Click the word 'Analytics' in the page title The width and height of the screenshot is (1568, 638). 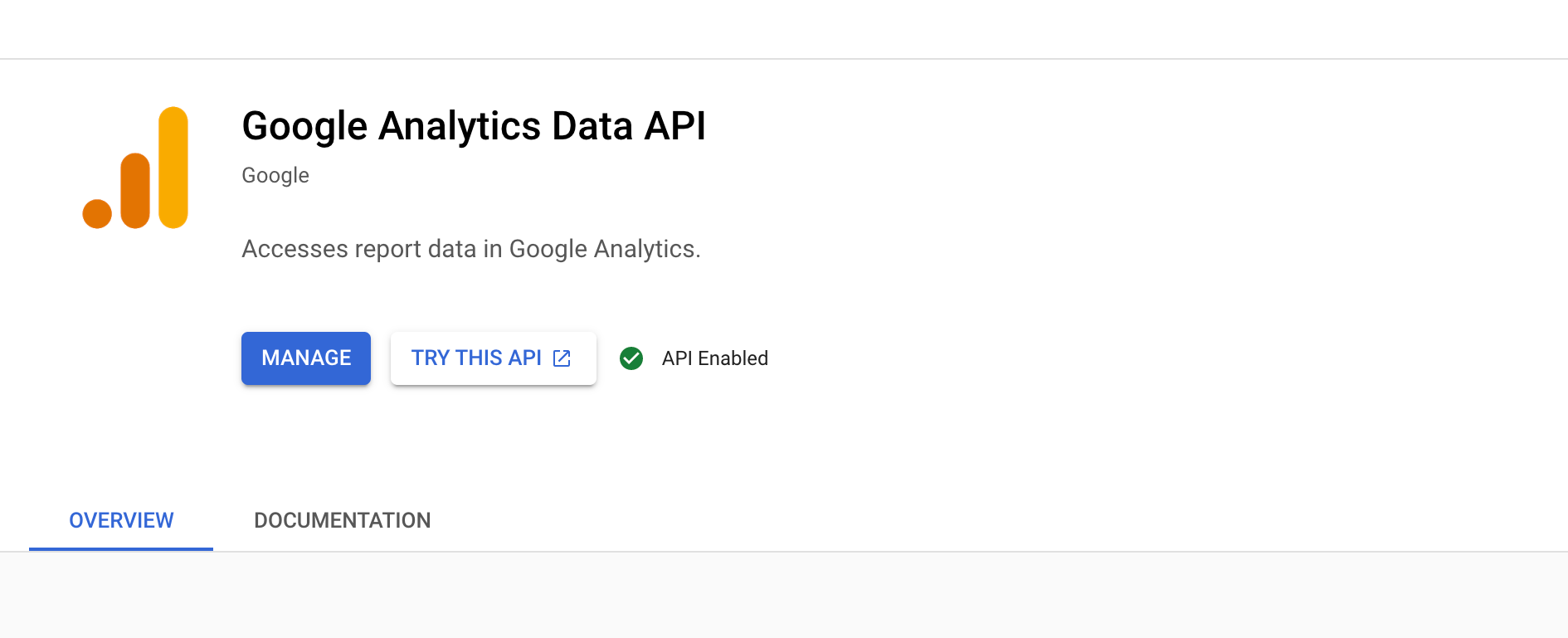[x=460, y=127]
